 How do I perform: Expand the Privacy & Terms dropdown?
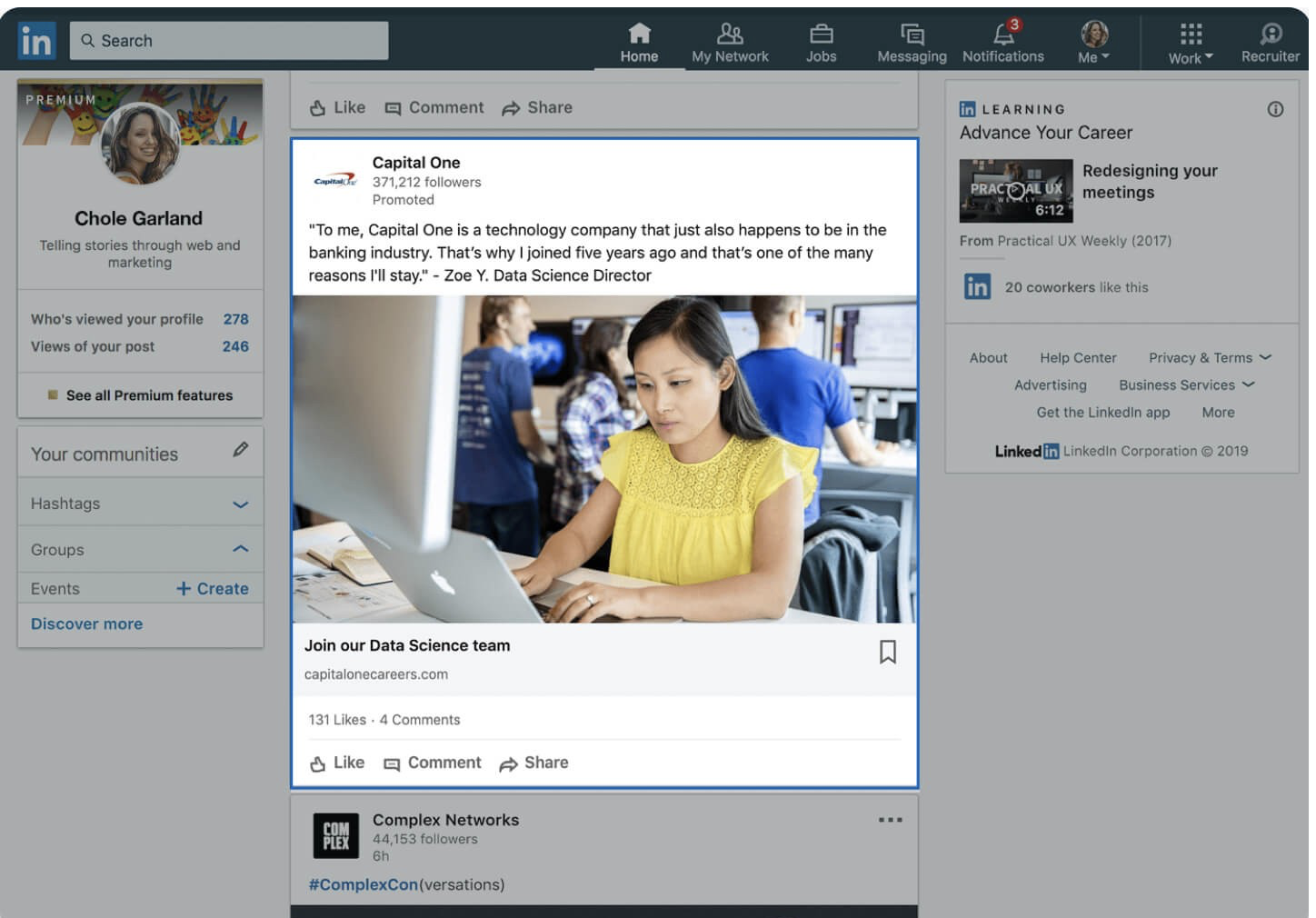tap(1210, 358)
